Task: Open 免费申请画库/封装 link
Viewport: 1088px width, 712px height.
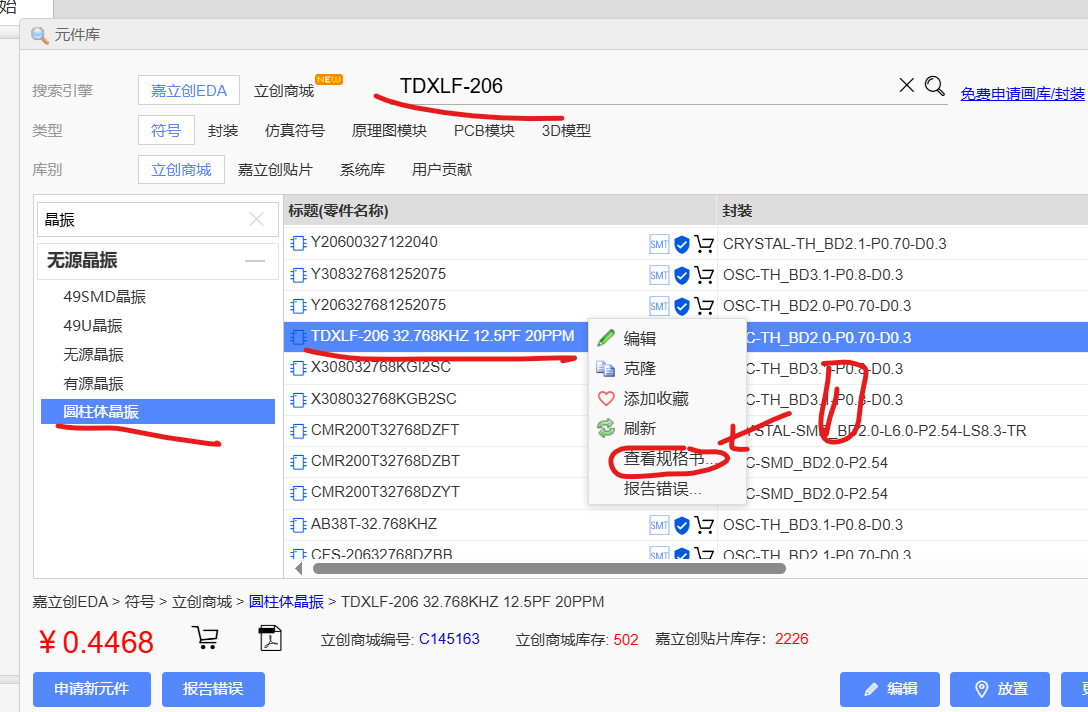Action: click(1022, 94)
